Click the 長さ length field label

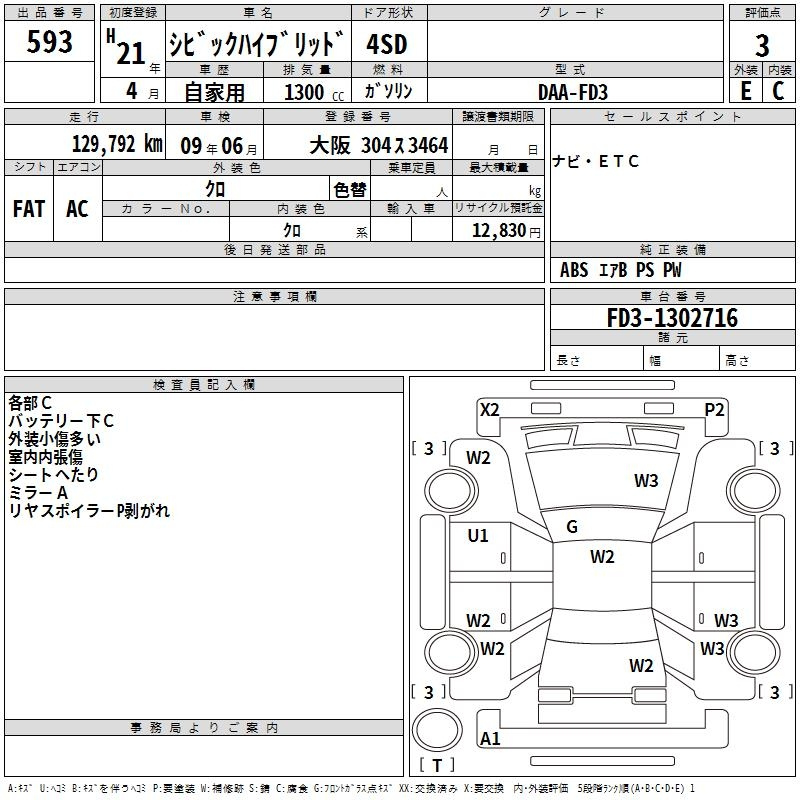point(568,360)
